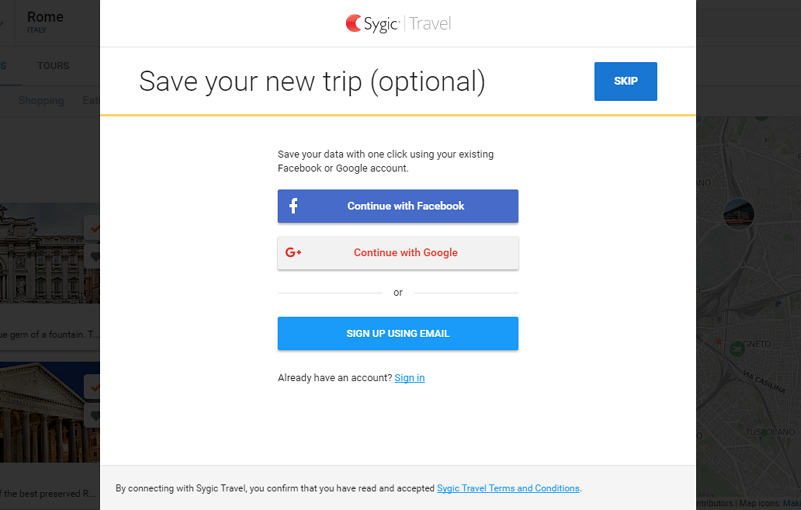
Task: Open the Pantheon photo card
Action: (45, 410)
